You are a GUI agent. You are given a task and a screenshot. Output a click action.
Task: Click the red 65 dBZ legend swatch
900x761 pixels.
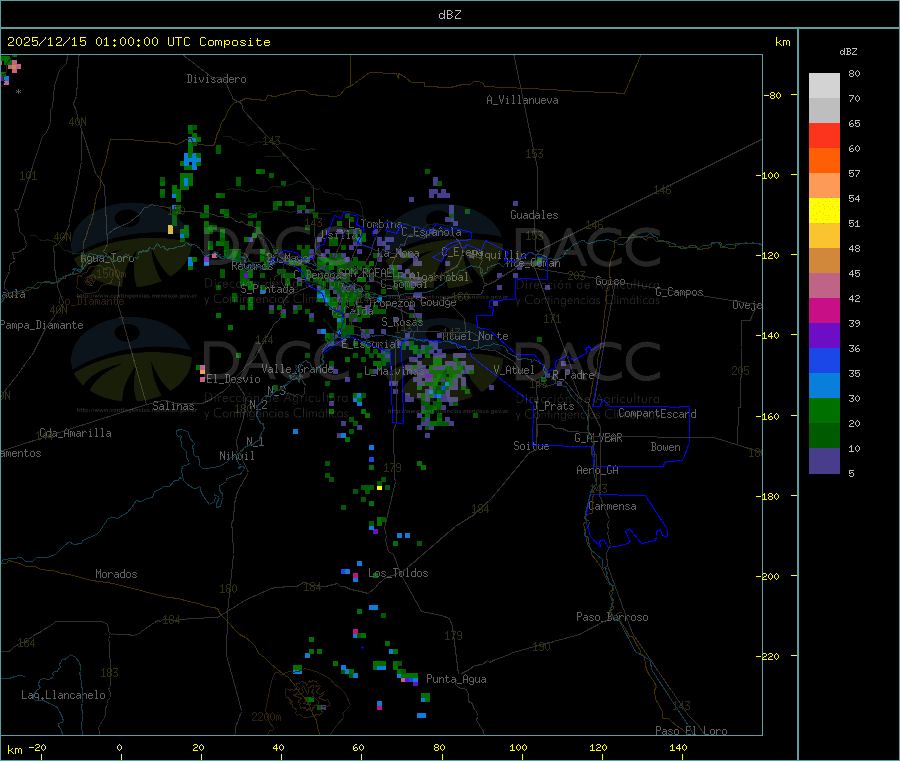click(x=824, y=135)
